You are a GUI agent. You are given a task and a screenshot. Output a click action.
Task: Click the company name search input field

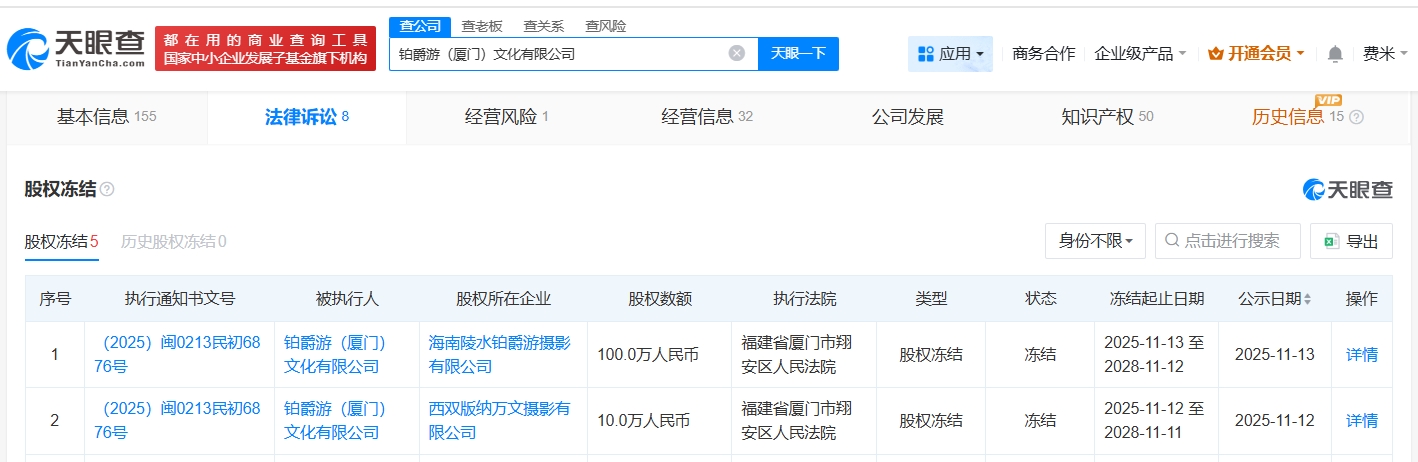[560, 54]
